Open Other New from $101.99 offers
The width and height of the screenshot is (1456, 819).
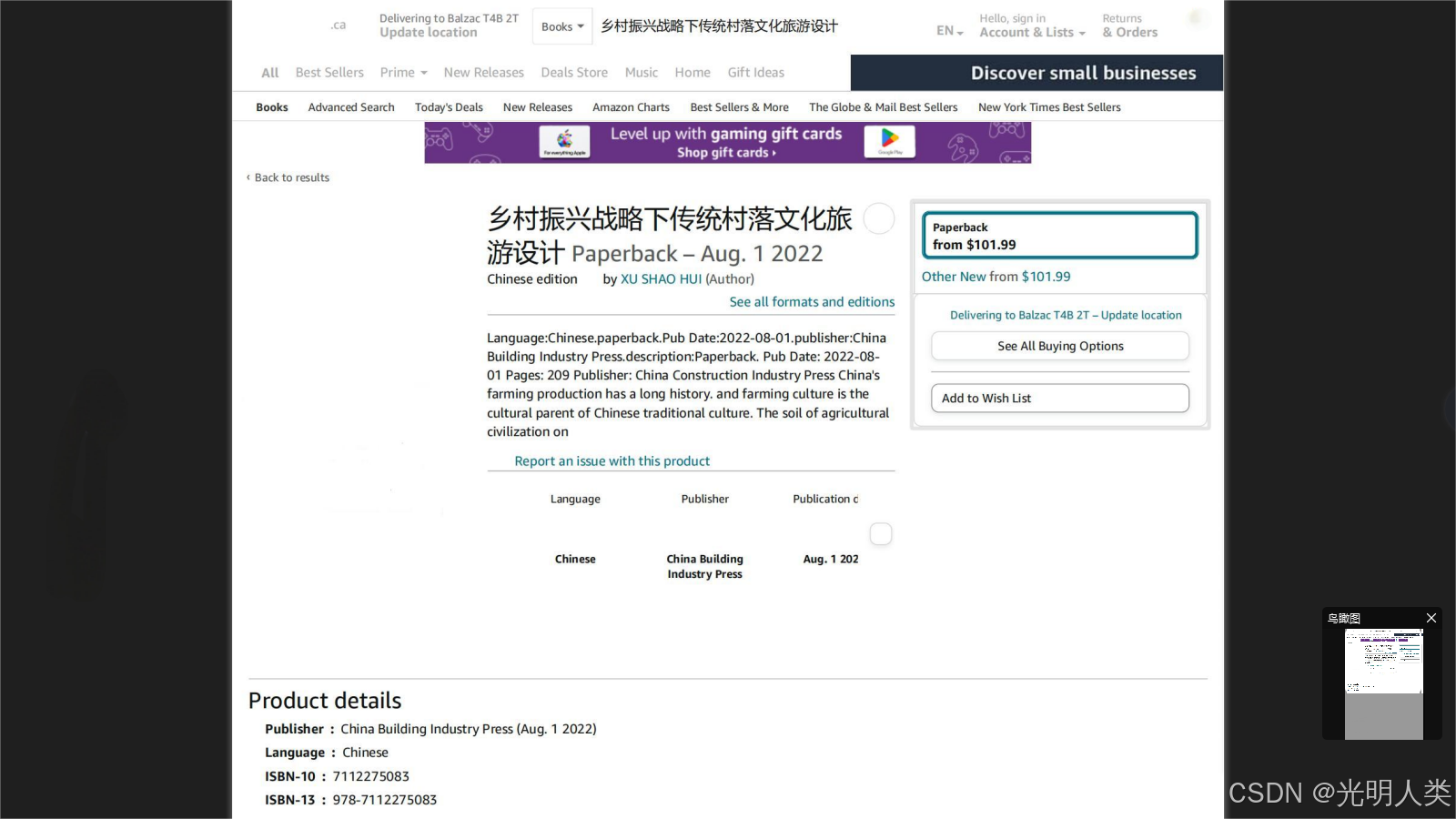click(996, 277)
